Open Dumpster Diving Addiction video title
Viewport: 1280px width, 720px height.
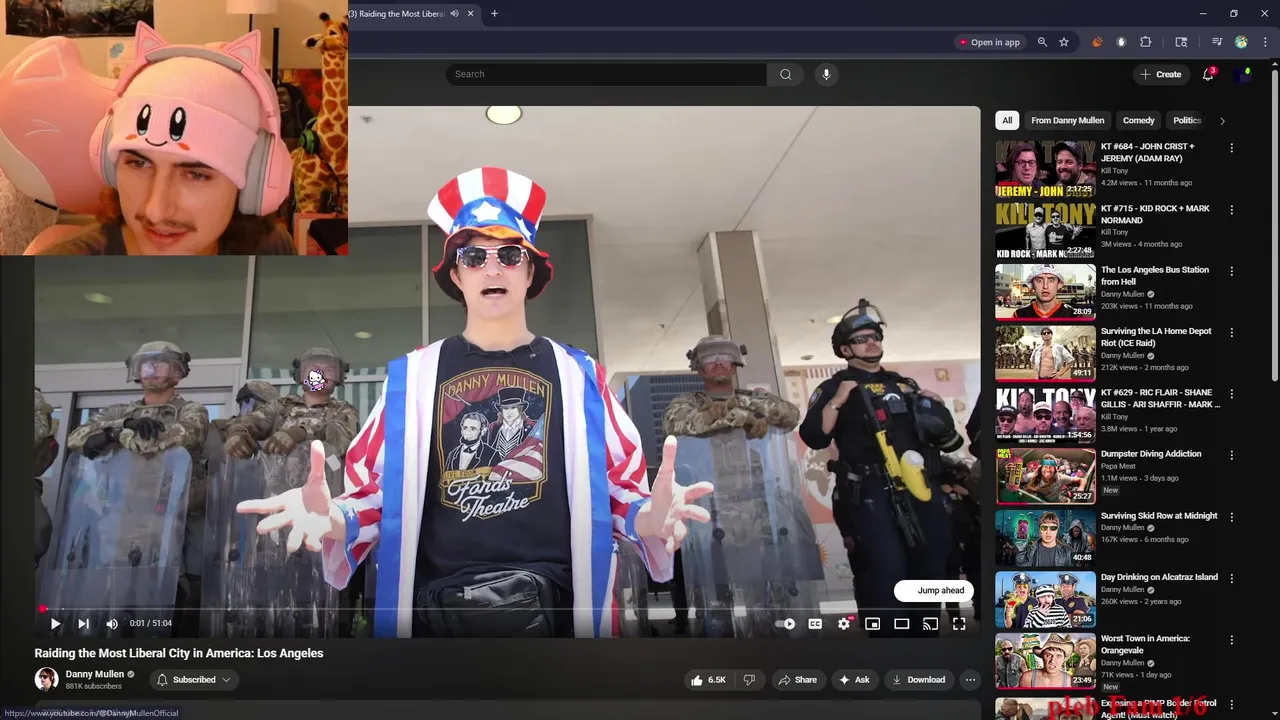(x=1151, y=454)
